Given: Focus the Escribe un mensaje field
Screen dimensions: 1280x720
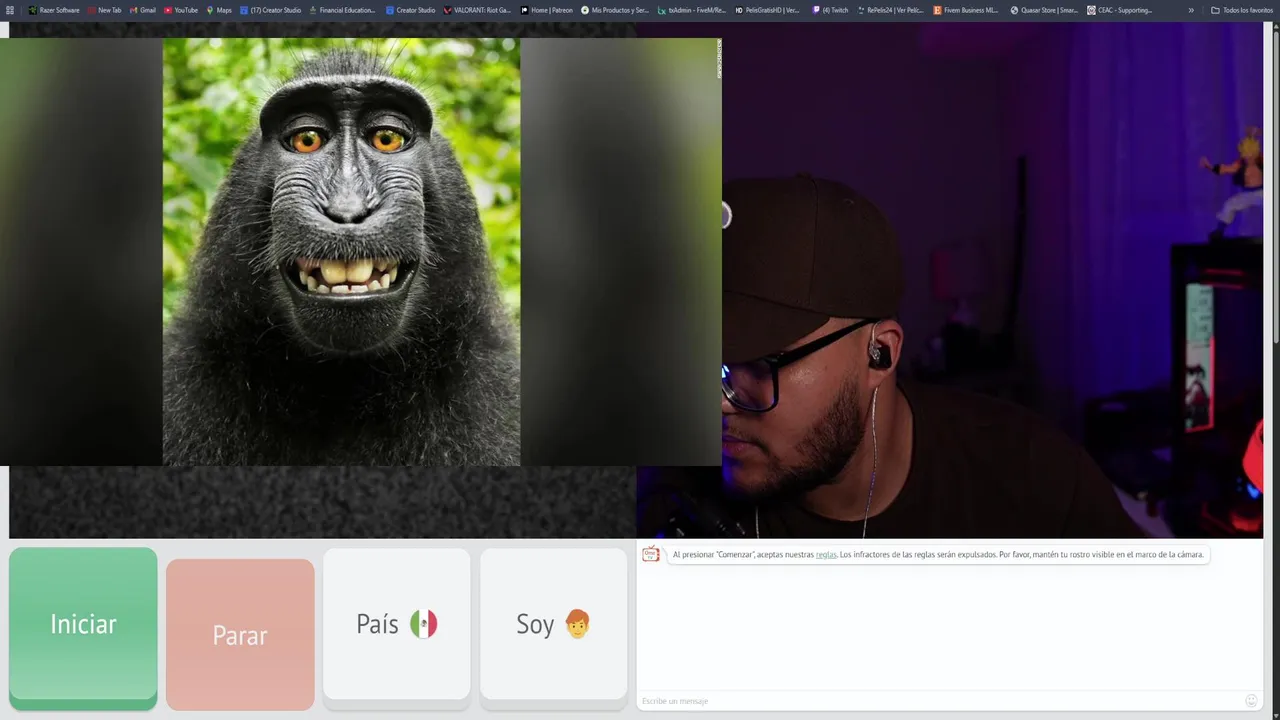Looking at the screenshot, I should [x=940, y=701].
